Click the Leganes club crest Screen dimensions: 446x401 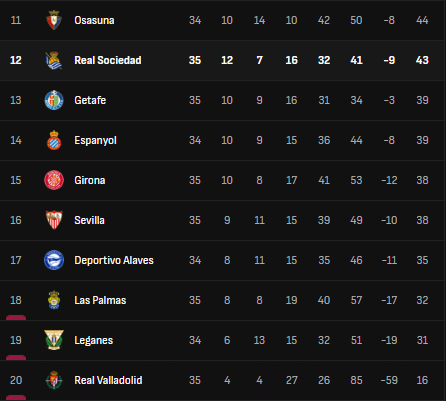[54, 340]
